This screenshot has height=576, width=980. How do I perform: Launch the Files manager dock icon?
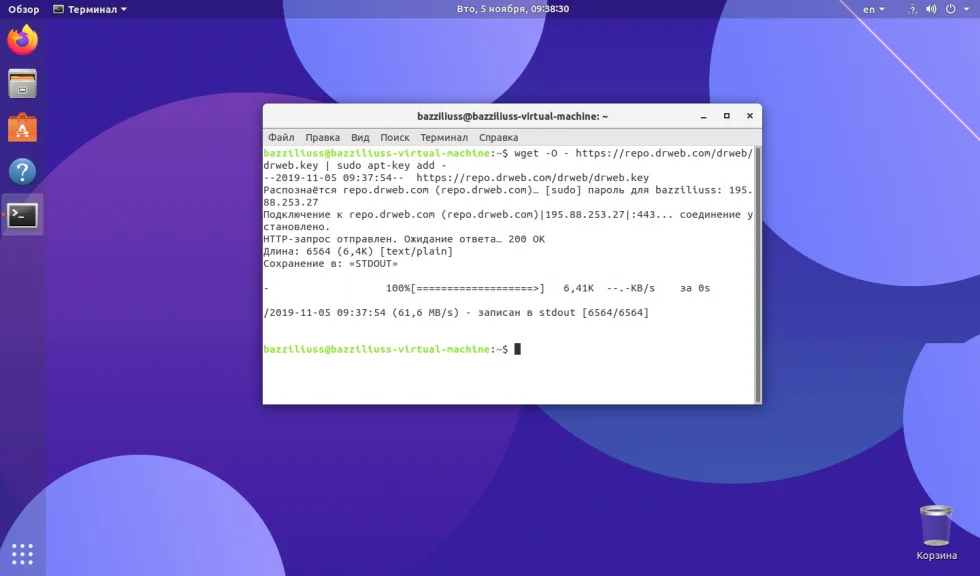point(22,84)
